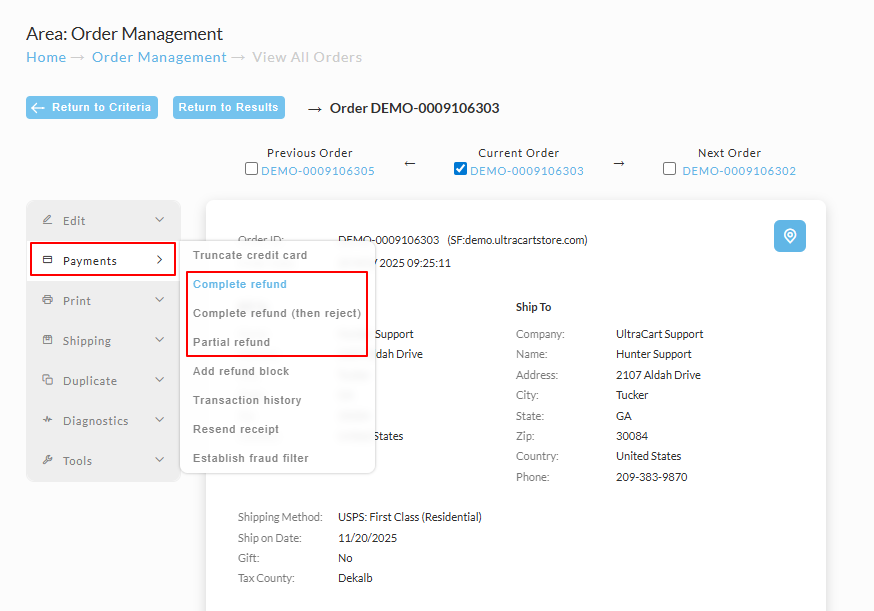This screenshot has width=874, height=611.
Task: Open the Payments sidebar label
Action: pyautogui.click(x=90, y=261)
